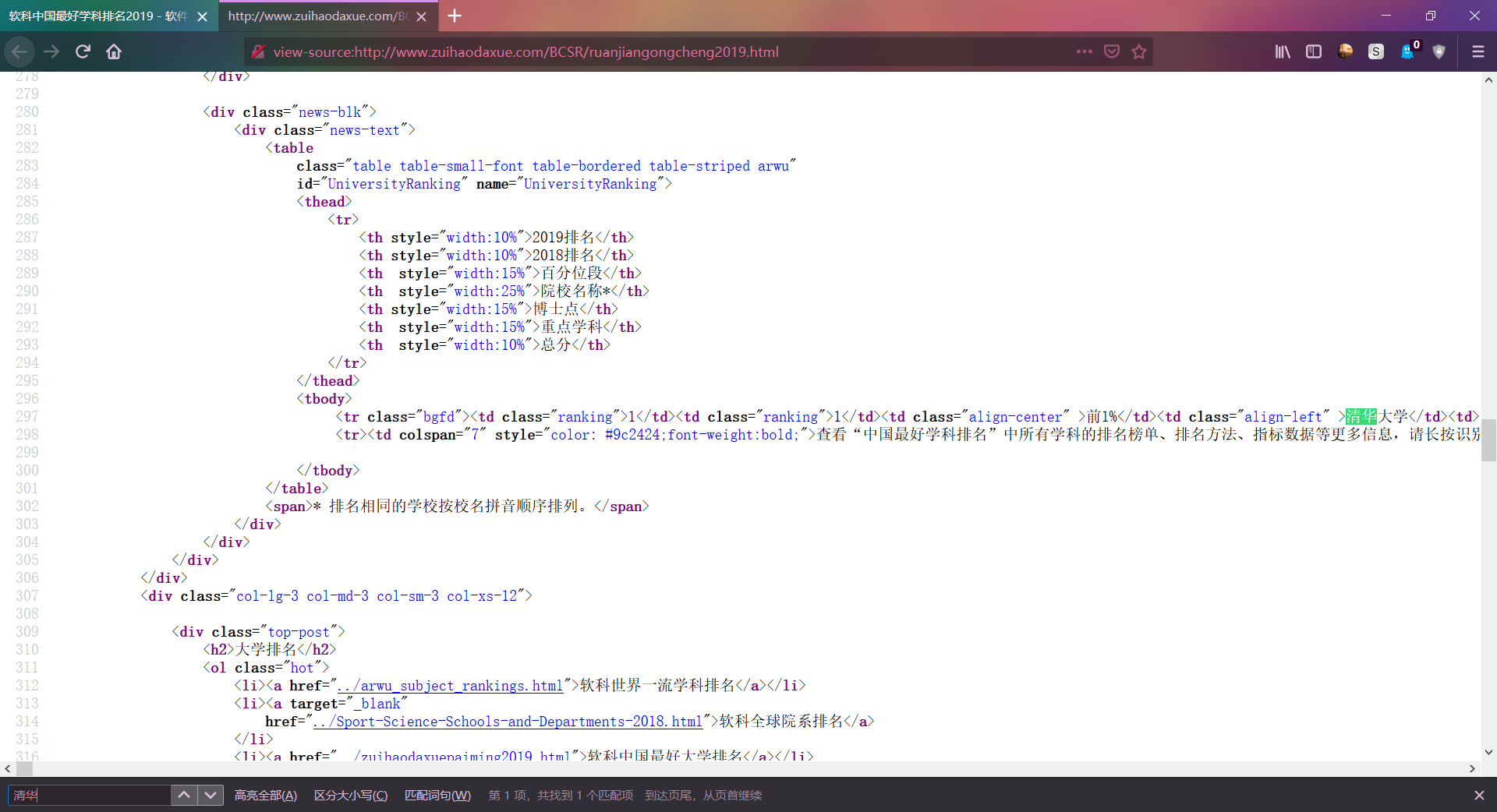The width and height of the screenshot is (1497, 812).
Task: Open arwu_subject_rankings.html link
Action: pos(450,686)
